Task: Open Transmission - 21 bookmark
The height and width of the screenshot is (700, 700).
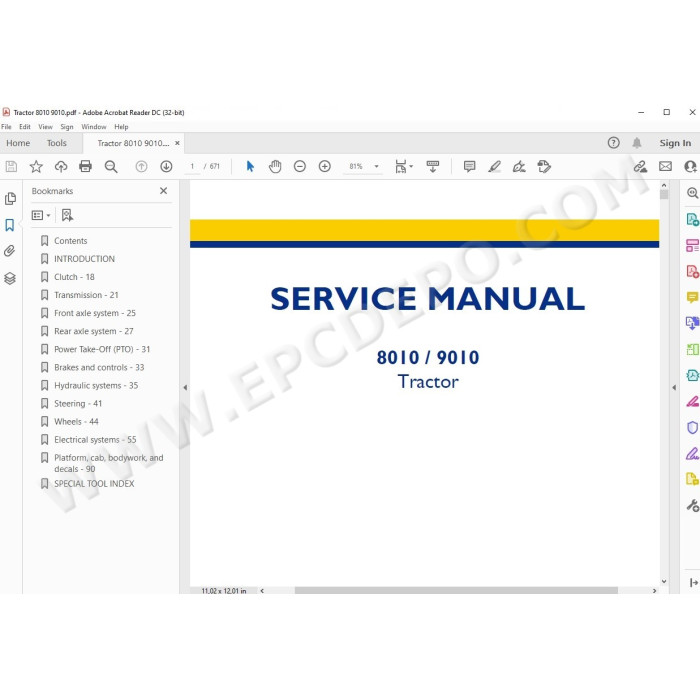Action: (x=86, y=295)
